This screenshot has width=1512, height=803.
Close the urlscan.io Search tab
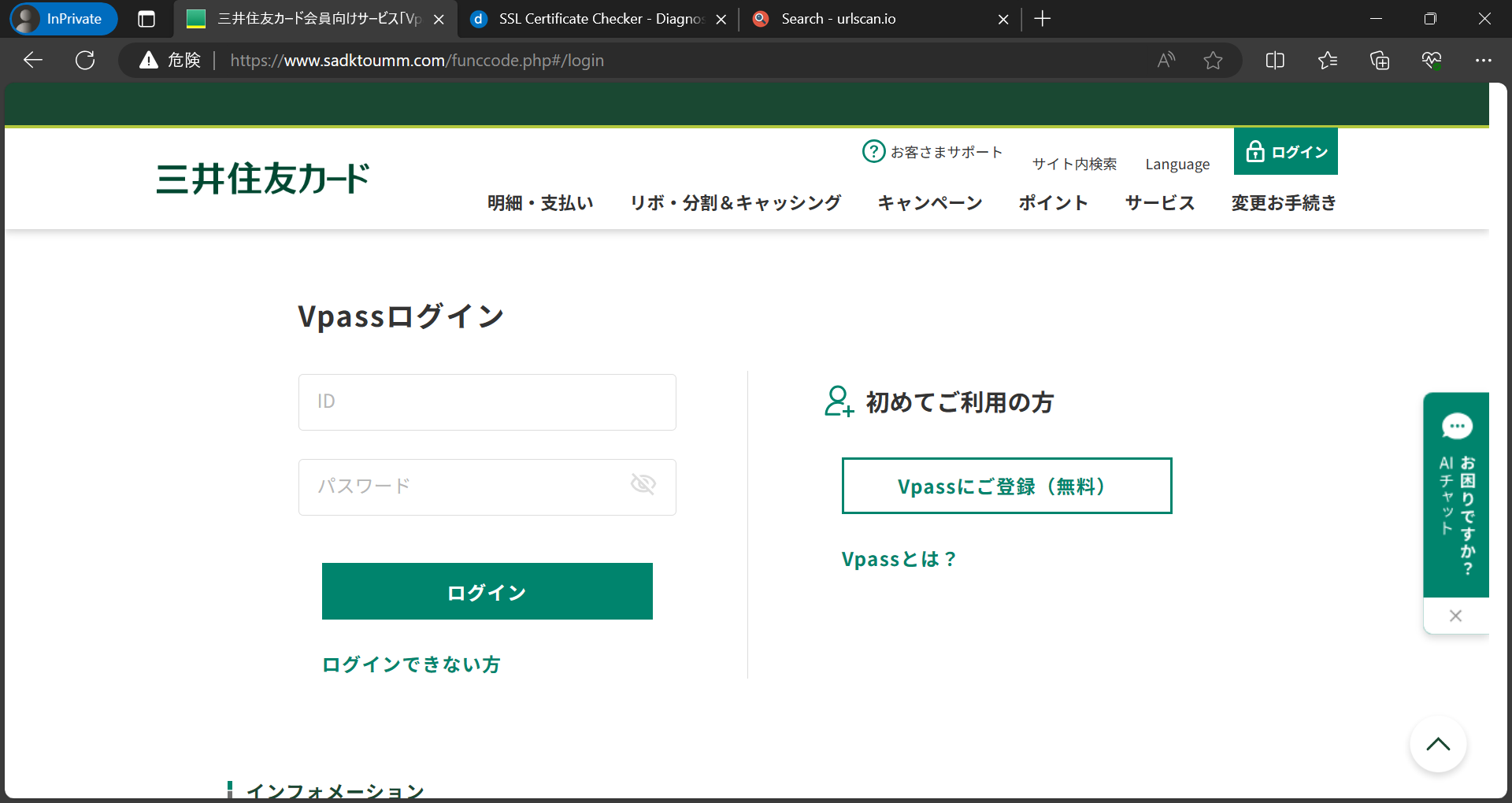pos(1003,19)
